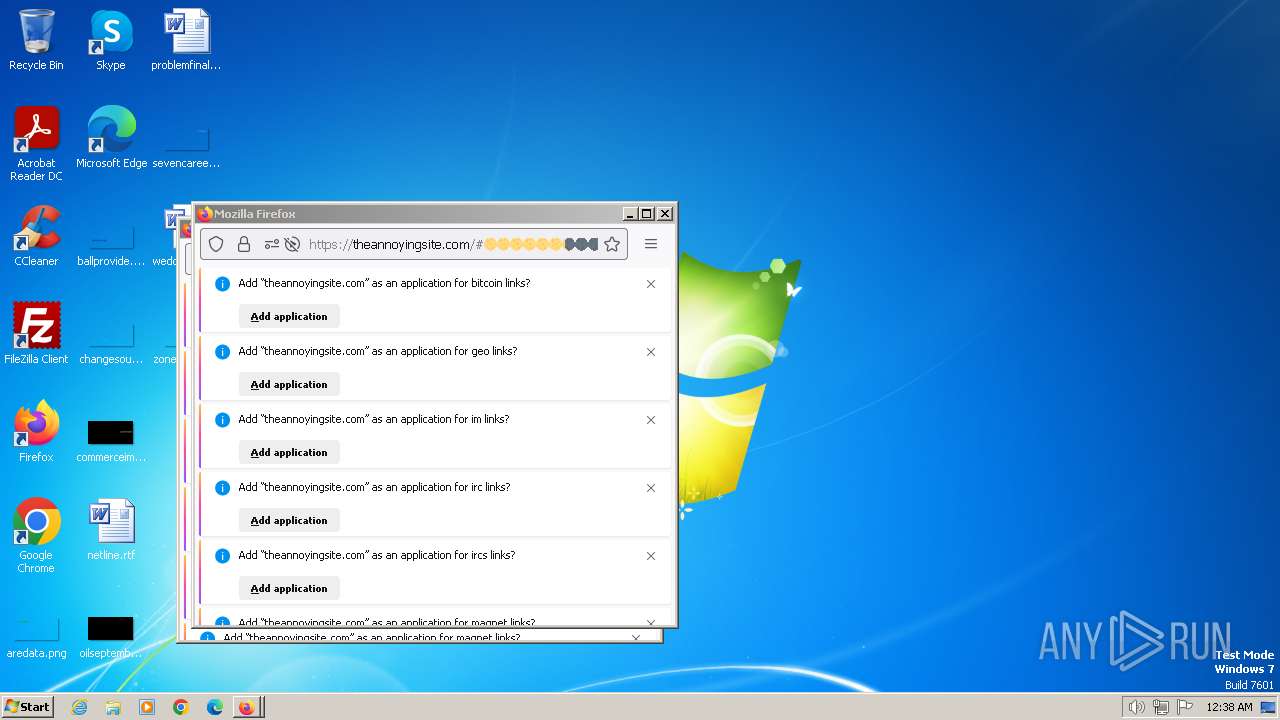The width and height of the screenshot is (1280, 720).
Task: Click the 12:38 AM clock
Action: pyautogui.click(x=1229, y=707)
